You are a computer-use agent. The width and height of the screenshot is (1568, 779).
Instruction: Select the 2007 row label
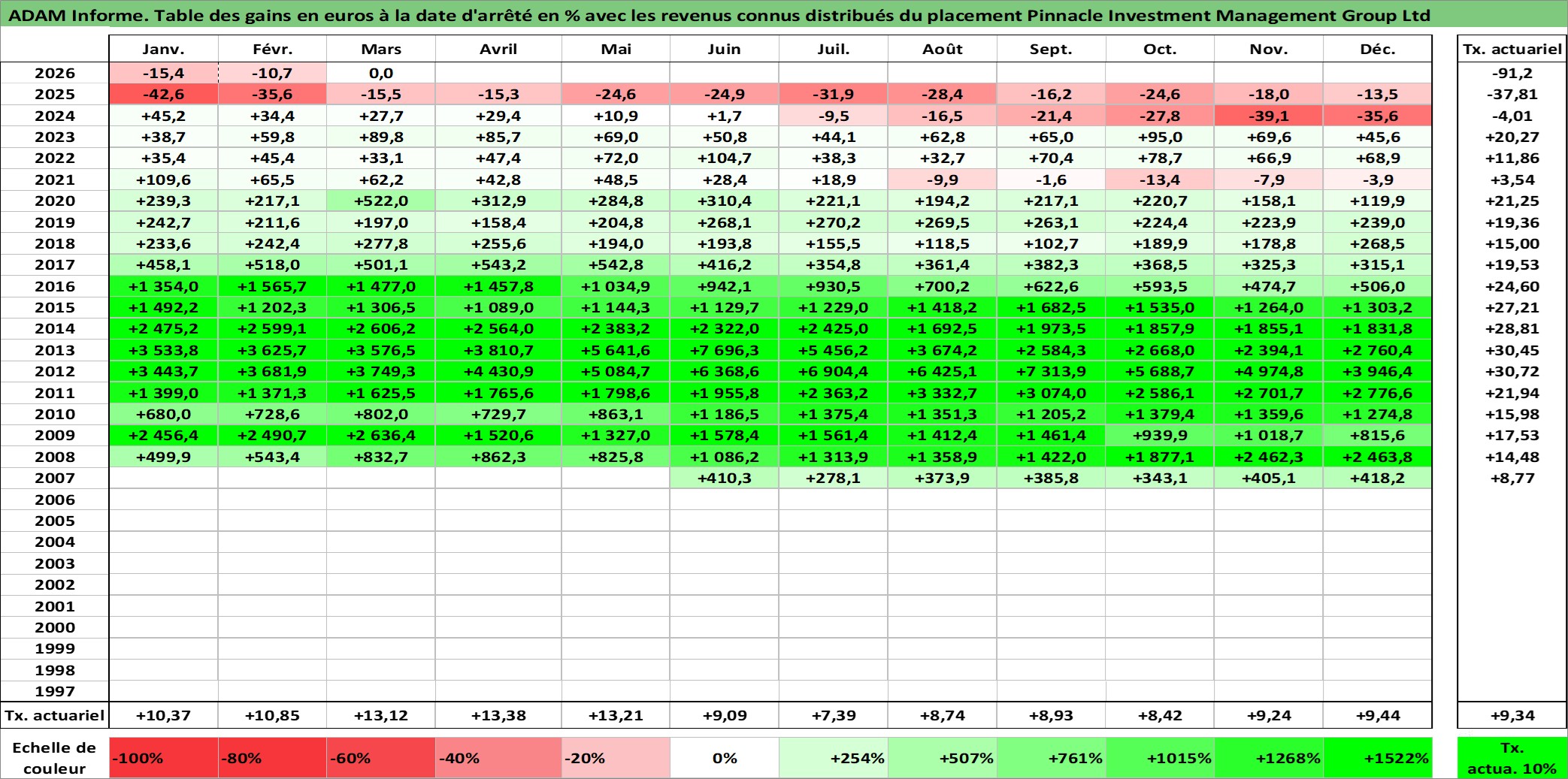55,478
